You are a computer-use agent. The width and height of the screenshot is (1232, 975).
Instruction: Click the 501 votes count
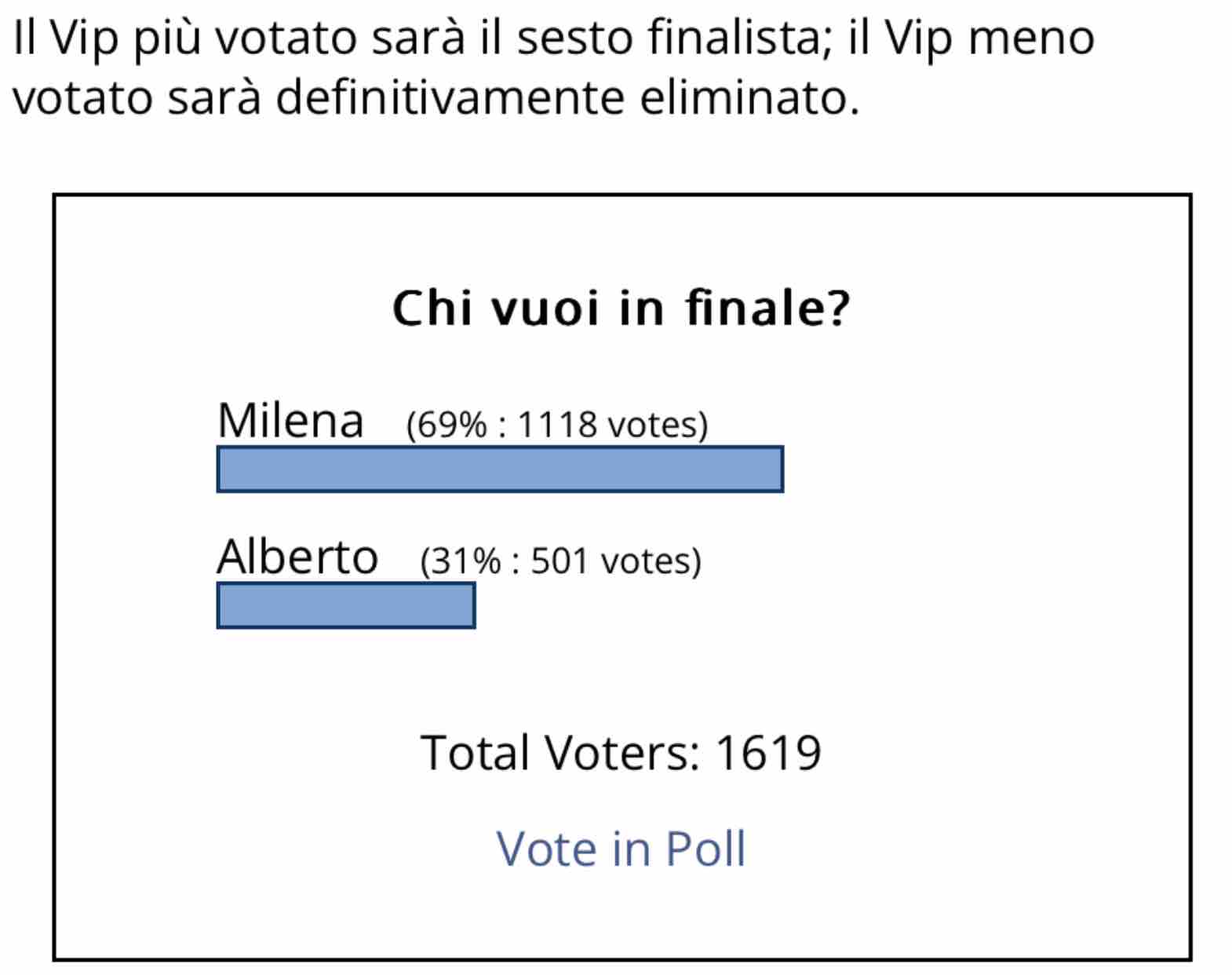coord(611,561)
